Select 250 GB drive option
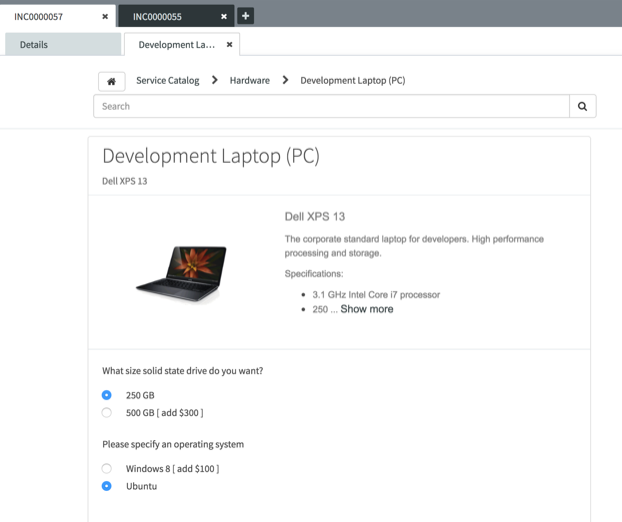The height and width of the screenshot is (522, 622). click(x=106, y=395)
